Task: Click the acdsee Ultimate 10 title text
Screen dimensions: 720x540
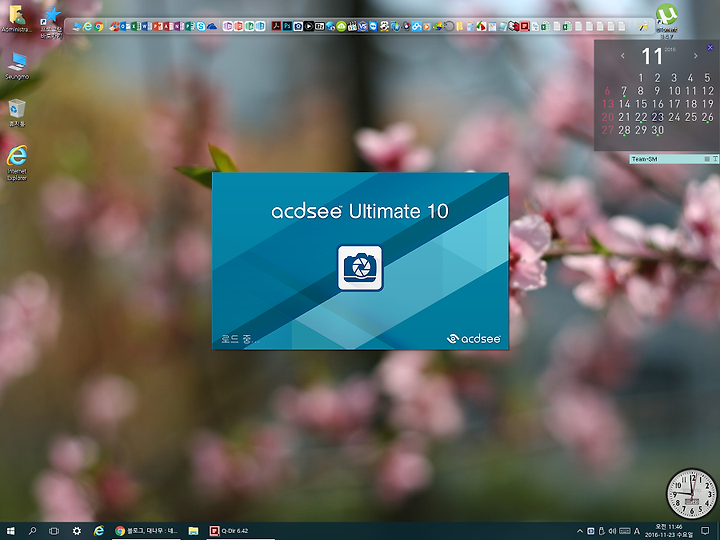Action: click(360, 211)
